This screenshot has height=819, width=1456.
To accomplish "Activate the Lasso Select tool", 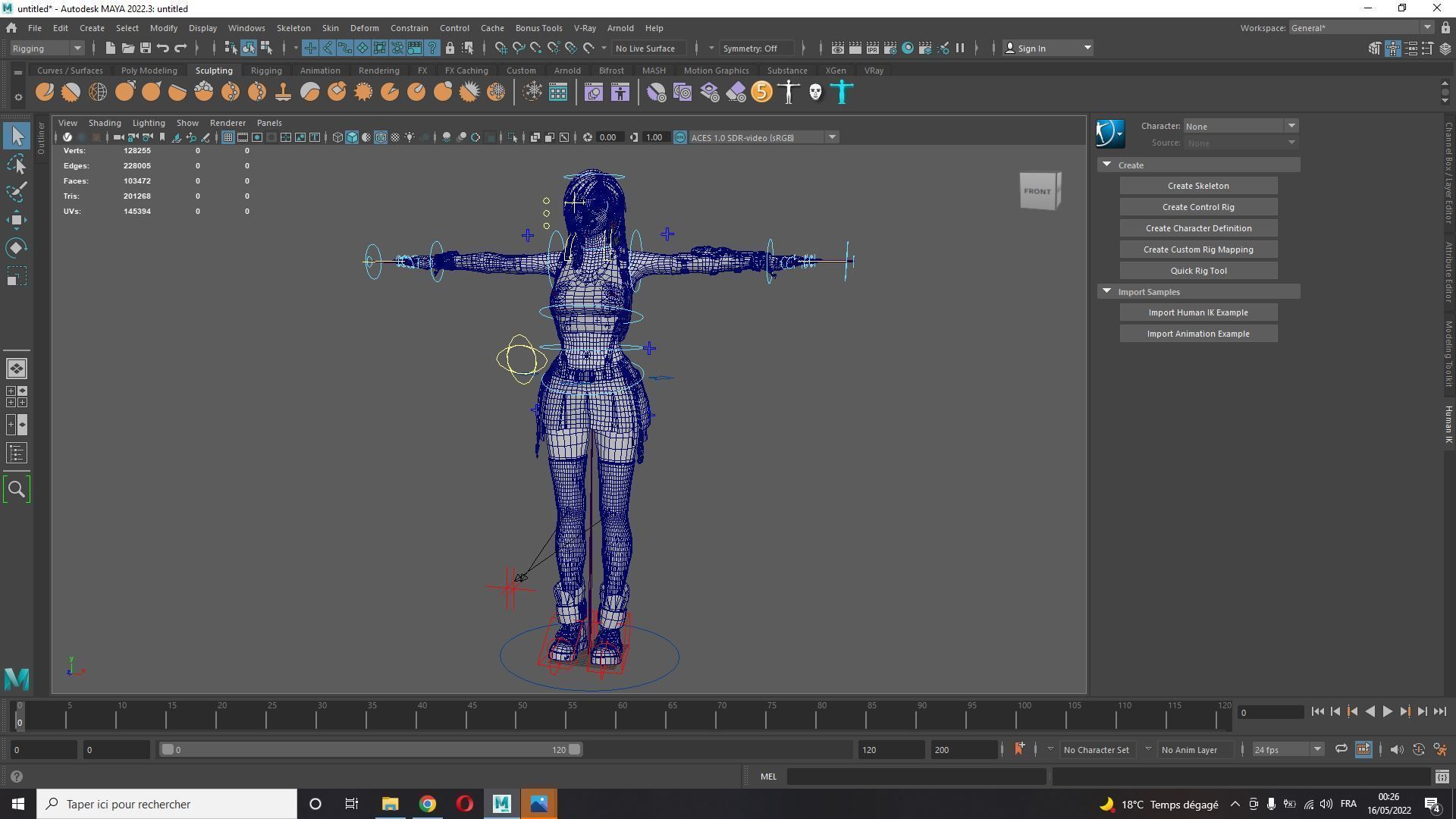I will 17,165.
